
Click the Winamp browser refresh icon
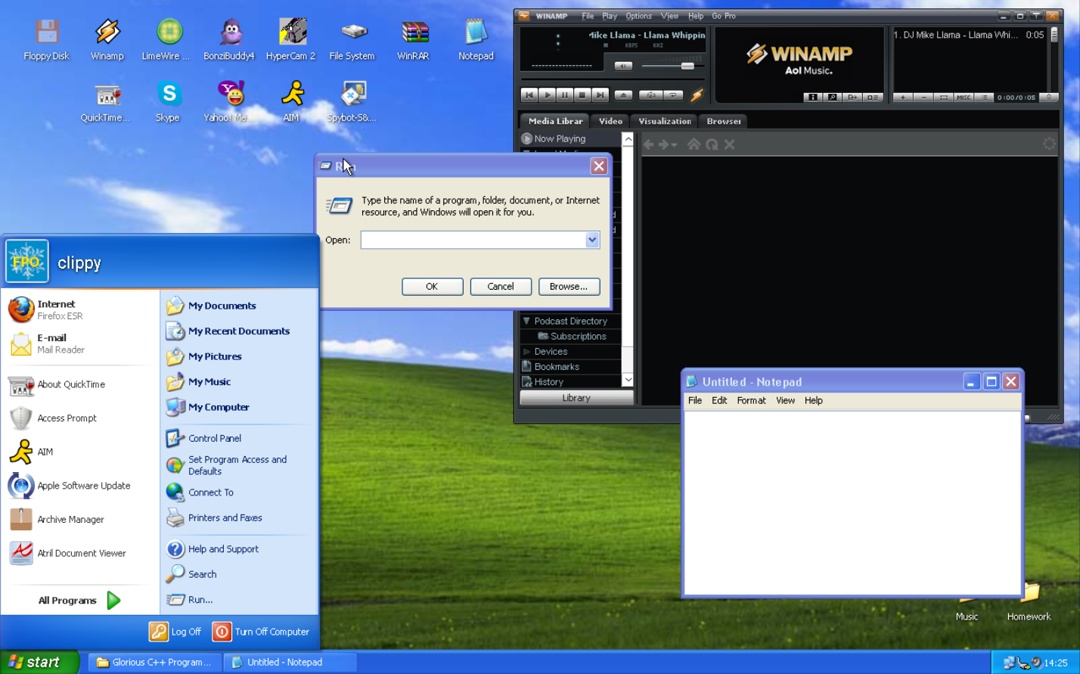click(x=712, y=144)
